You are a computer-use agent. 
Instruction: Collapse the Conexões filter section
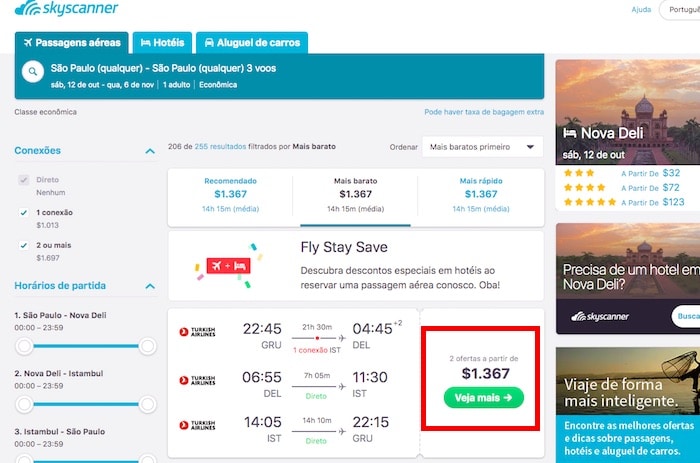click(x=150, y=151)
